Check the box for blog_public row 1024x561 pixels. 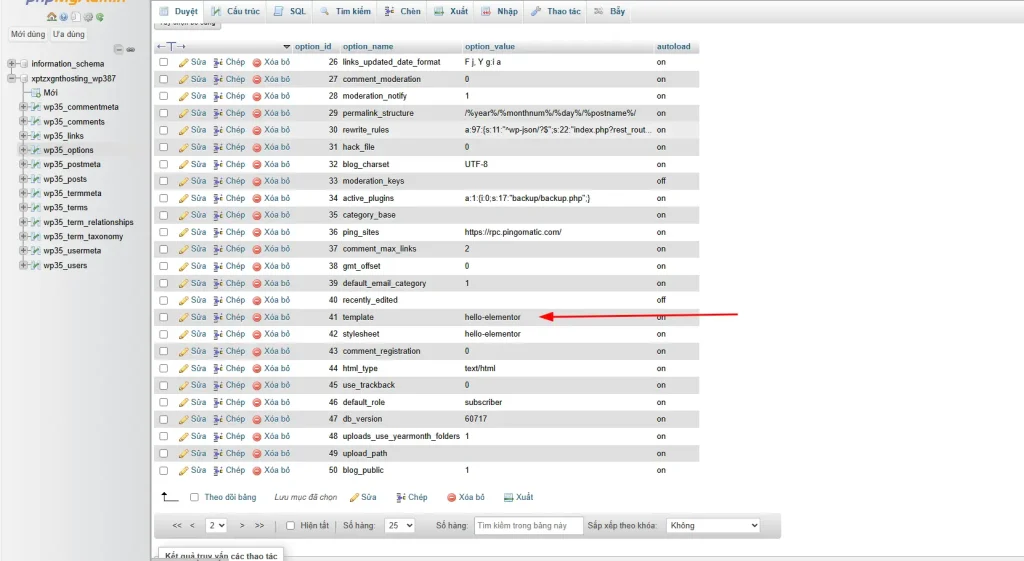164,471
